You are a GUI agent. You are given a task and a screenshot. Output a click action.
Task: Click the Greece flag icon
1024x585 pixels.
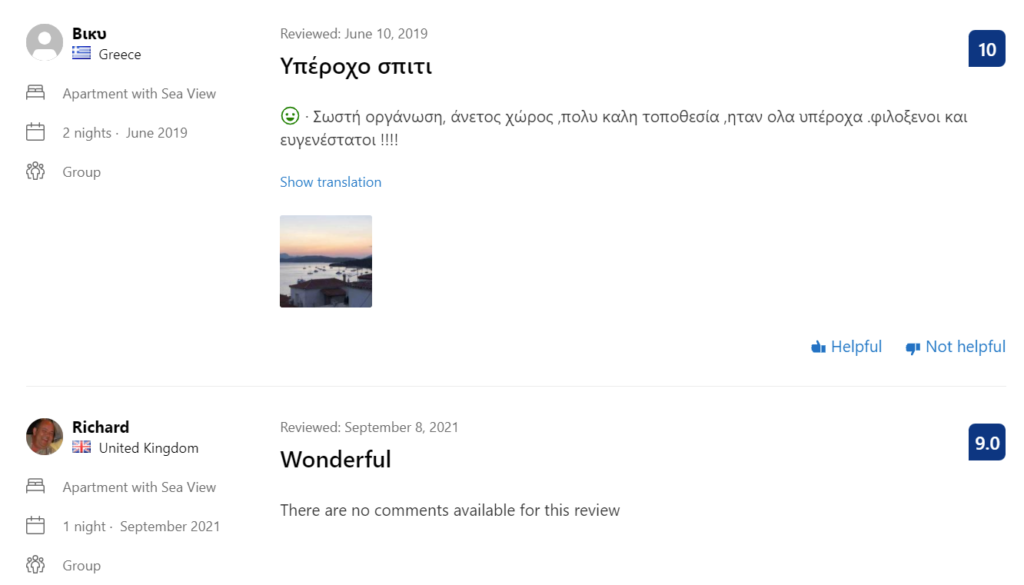81,54
